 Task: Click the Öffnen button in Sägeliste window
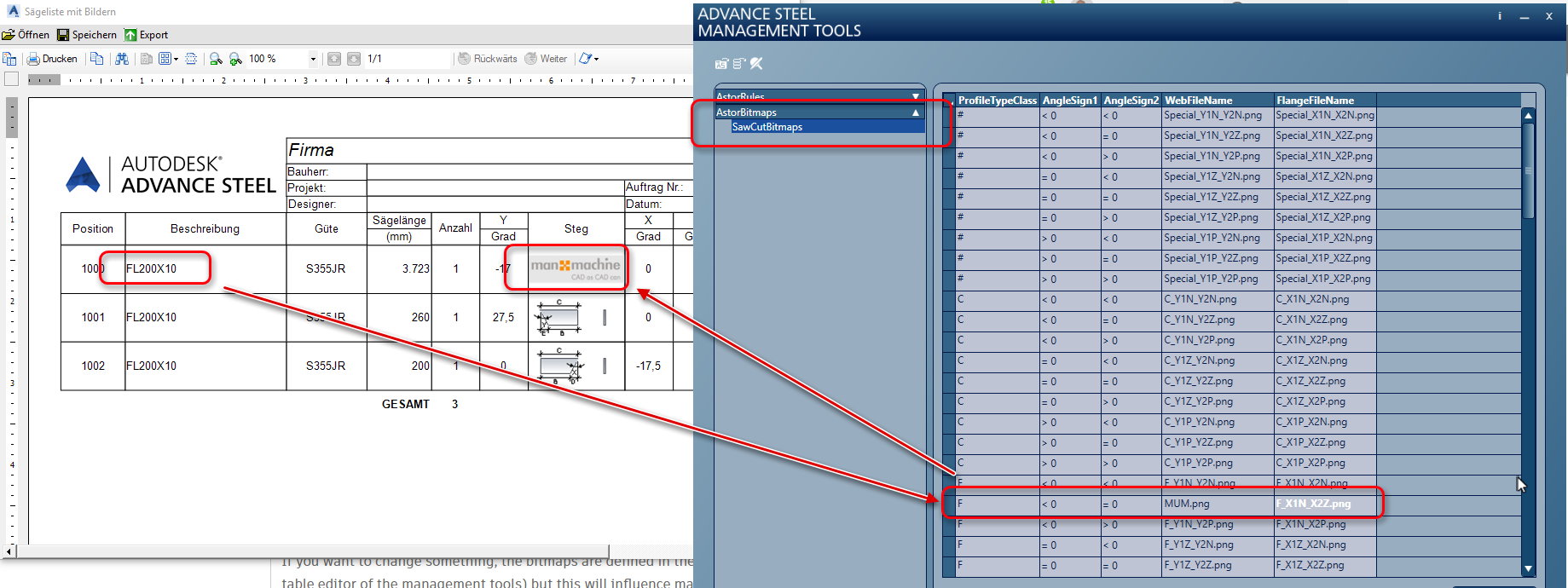click(26, 35)
